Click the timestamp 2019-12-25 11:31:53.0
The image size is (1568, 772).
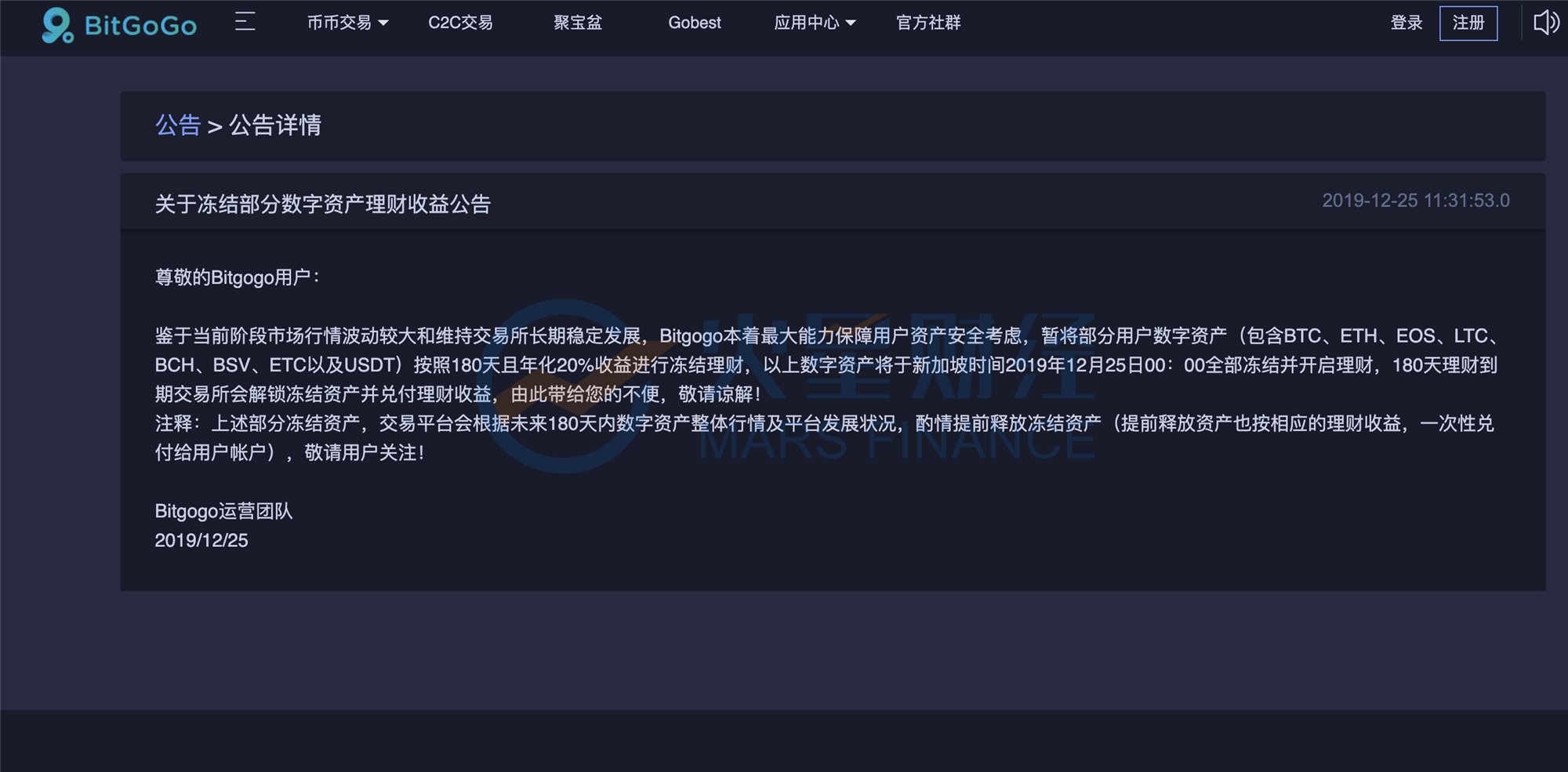[x=1416, y=201]
